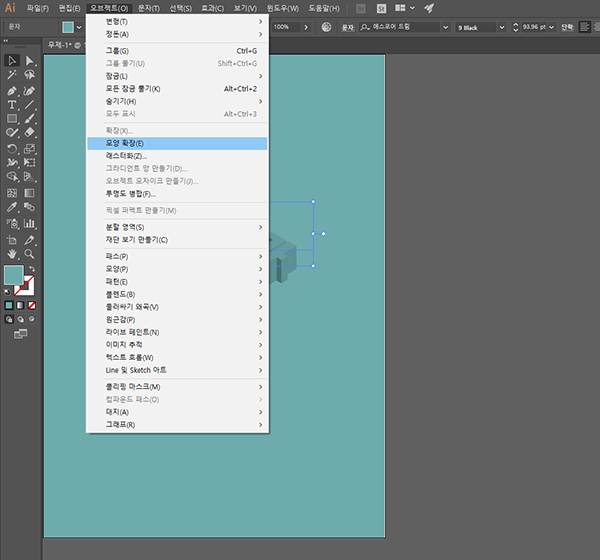Enable Draw Inside mode
Viewport: 600px width, 560px height.
coord(32,319)
